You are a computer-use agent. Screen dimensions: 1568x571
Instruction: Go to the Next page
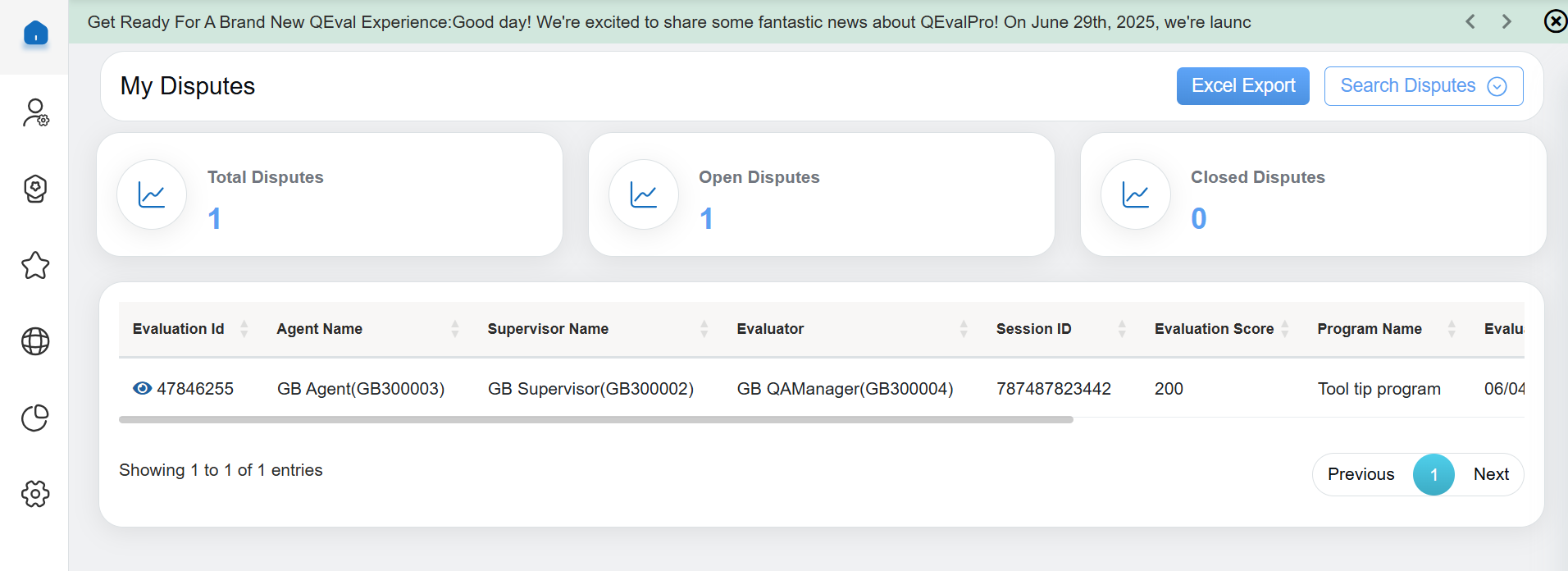1490,474
